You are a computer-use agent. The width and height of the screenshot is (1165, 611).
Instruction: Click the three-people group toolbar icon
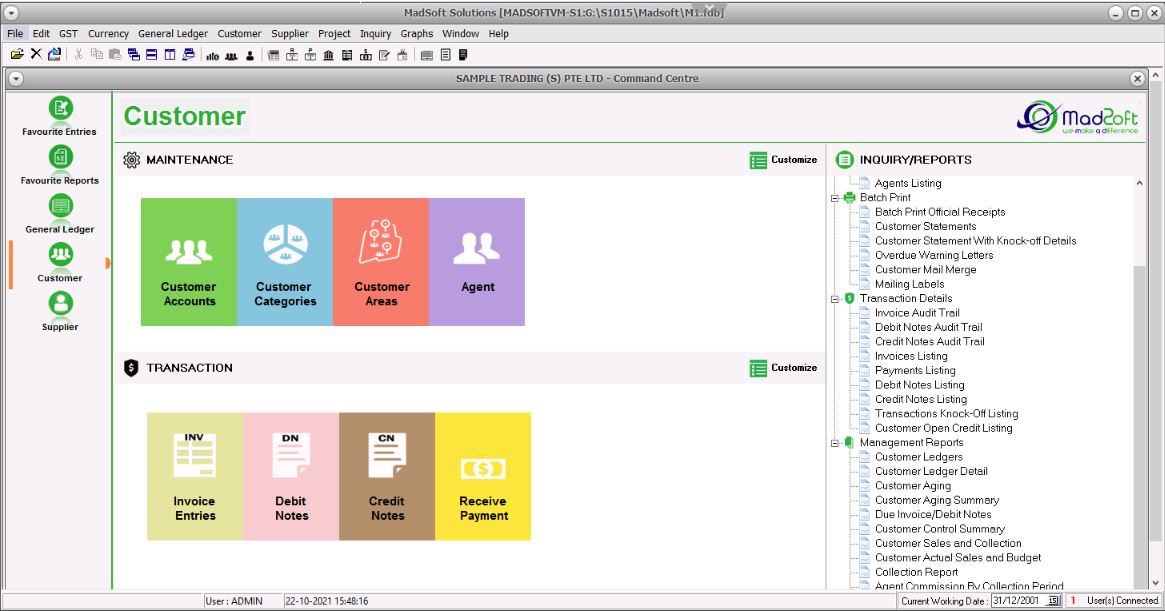(231, 55)
